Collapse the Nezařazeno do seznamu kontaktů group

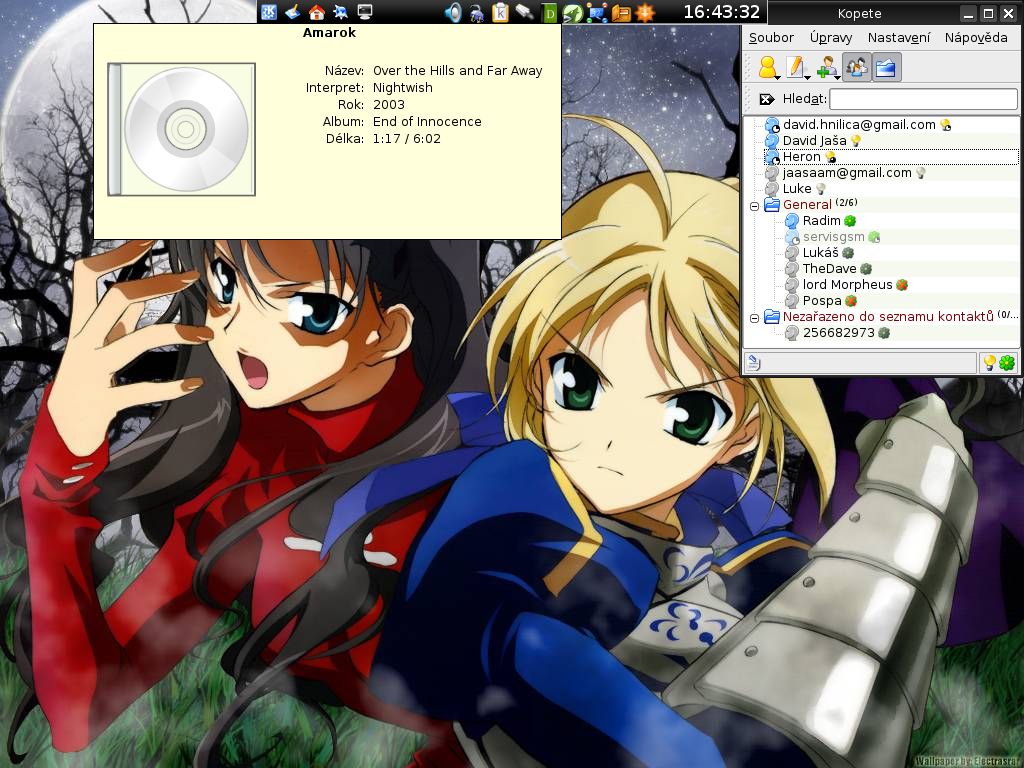(754, 318)
